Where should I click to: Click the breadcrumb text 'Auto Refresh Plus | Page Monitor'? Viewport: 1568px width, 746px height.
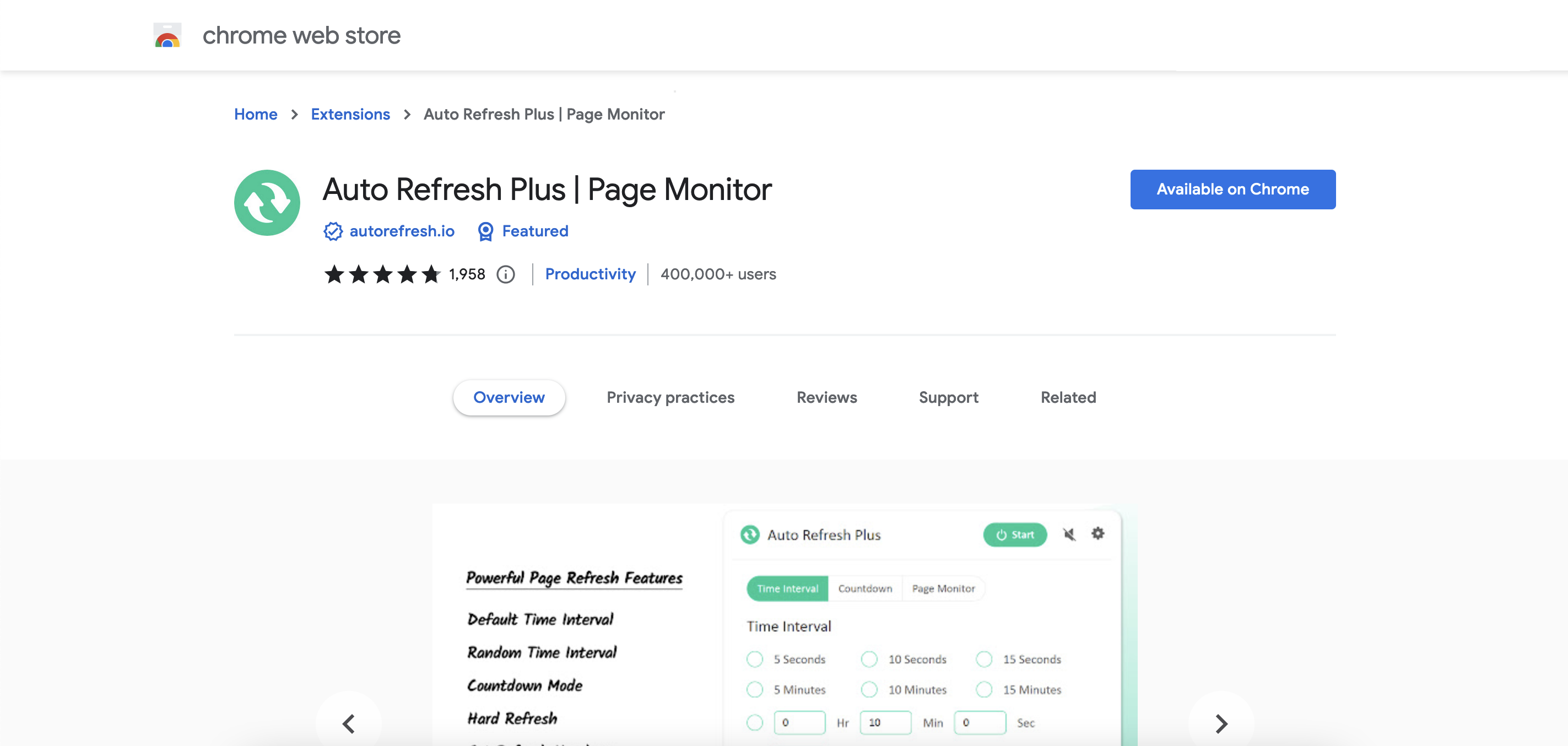coord(544,114)
